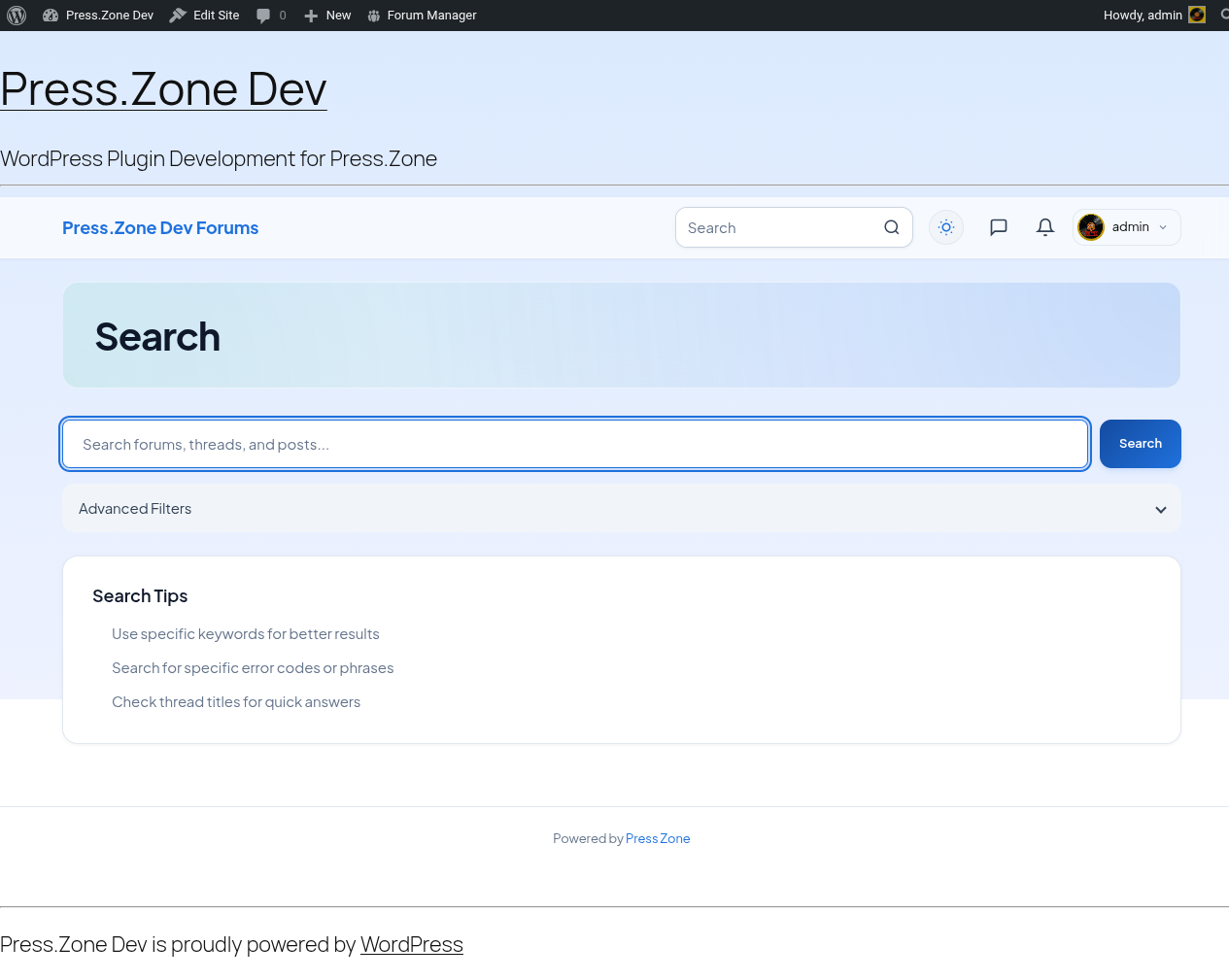The width and height of the screenshot is (1229, 980).
Task: Open Press Zone footer link
Action: point(658,839)
